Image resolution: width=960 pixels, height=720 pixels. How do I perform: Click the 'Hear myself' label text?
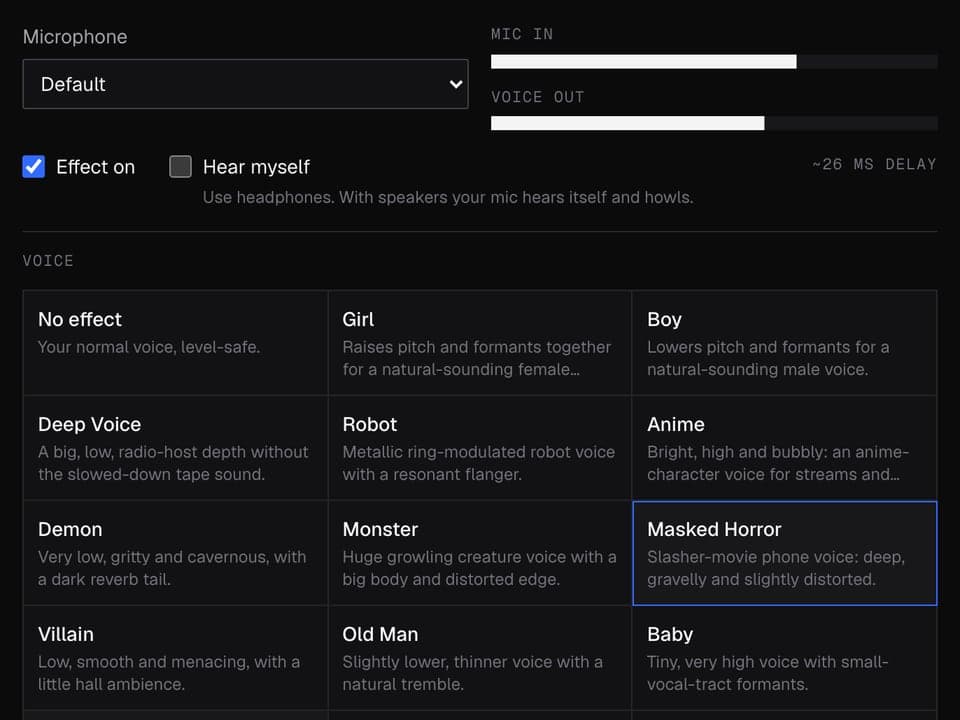tap(256, 167)
